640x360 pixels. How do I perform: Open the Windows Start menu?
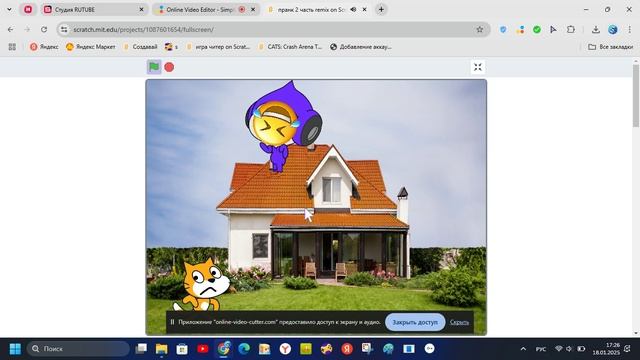pyautogui.click(x=15, y=349)
